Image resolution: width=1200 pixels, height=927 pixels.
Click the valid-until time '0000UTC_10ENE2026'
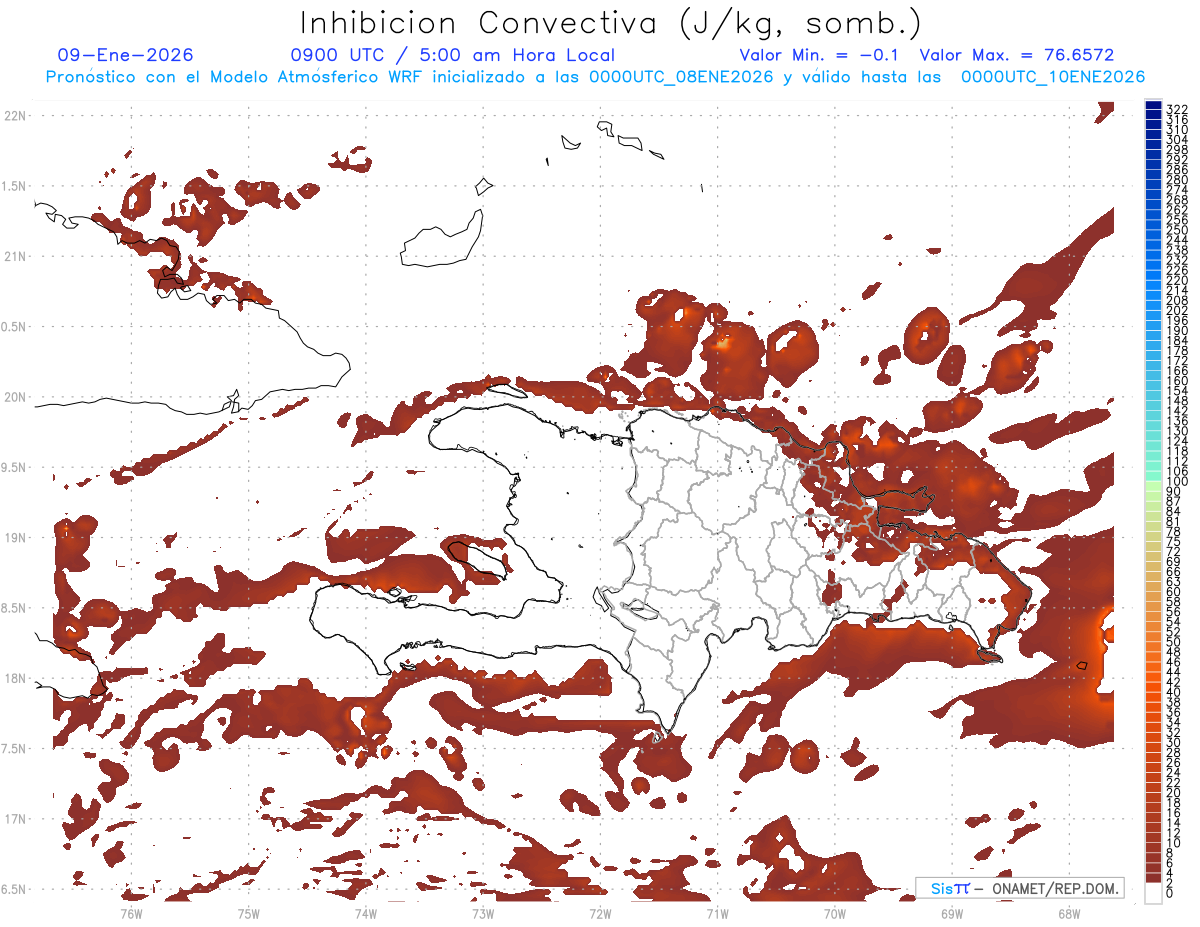coord(1053,77)
